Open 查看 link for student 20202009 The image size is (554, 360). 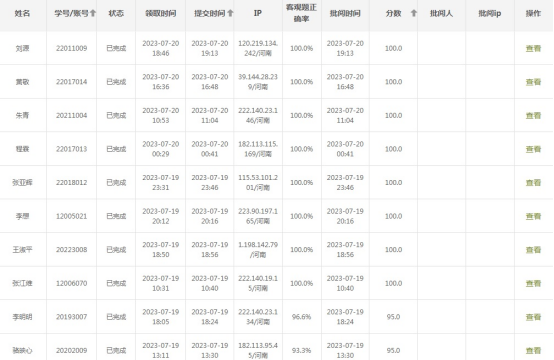[533, 350]
